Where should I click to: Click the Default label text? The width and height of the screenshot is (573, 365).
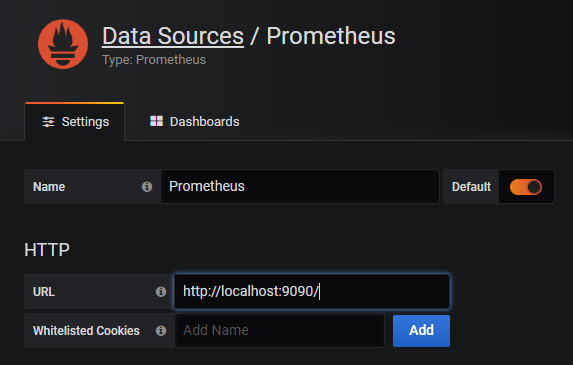click(471, 187)
